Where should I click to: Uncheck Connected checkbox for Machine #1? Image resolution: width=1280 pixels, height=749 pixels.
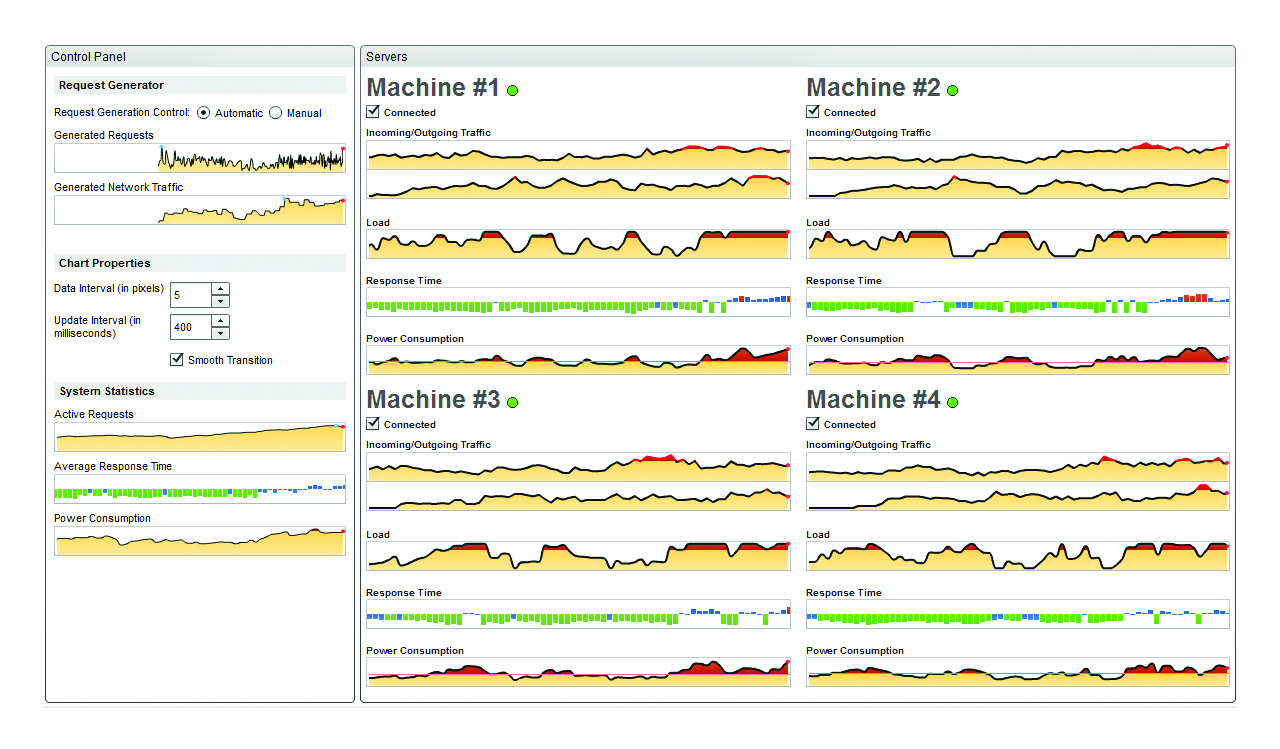tap(373, 112)
